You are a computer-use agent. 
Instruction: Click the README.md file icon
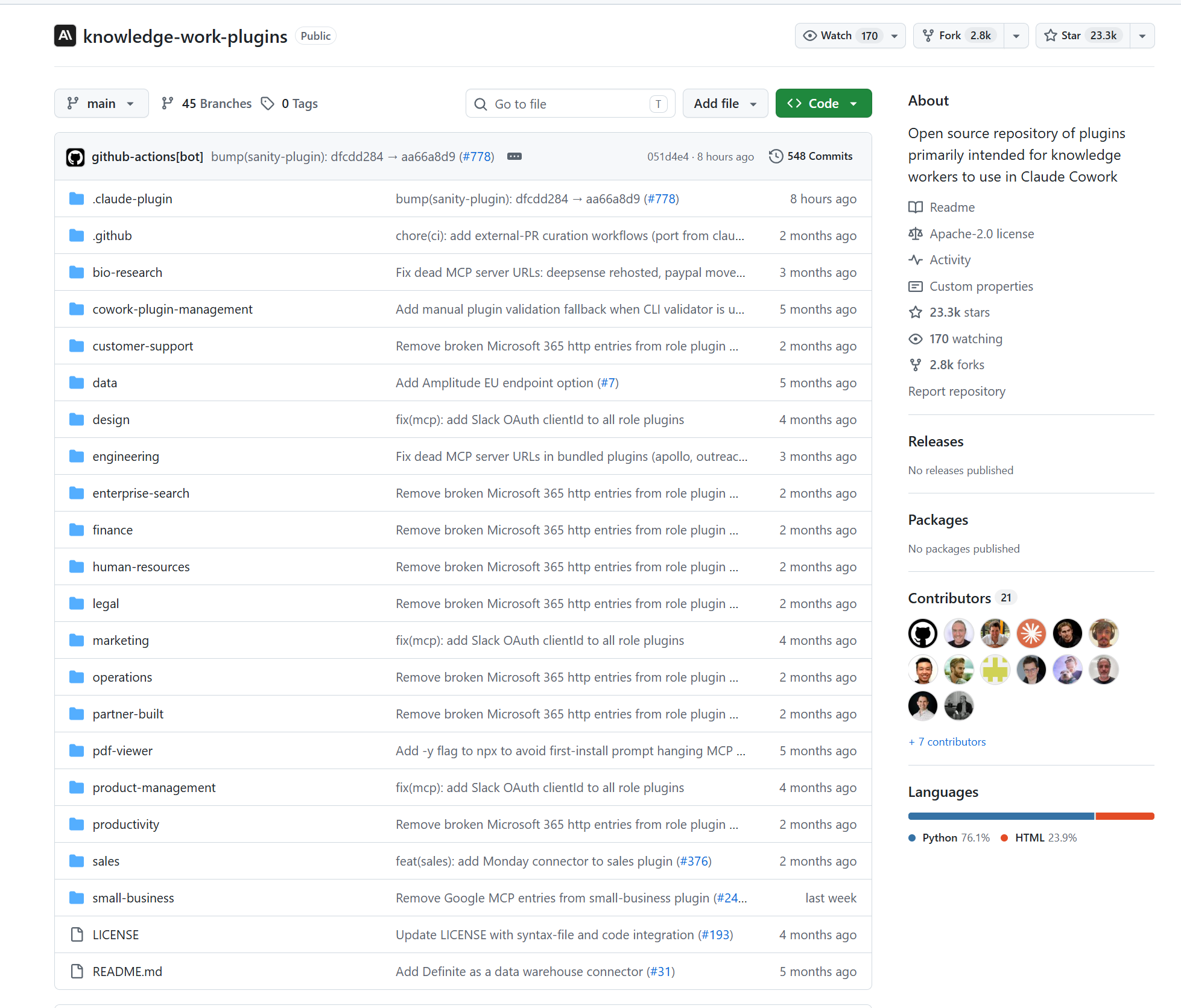[77, 971]
